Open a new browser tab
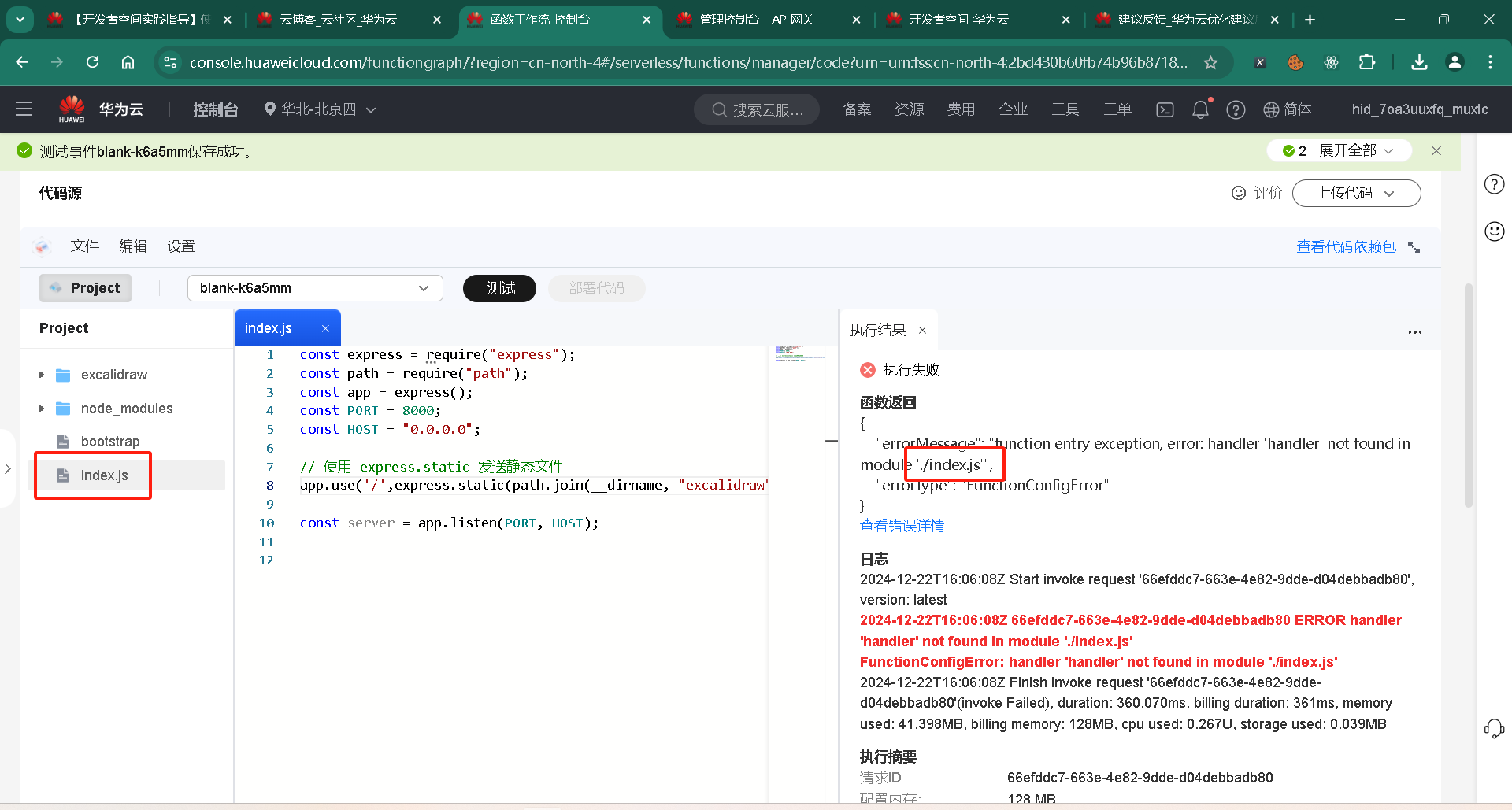1512x810 pixels. tap(1310, 20)
